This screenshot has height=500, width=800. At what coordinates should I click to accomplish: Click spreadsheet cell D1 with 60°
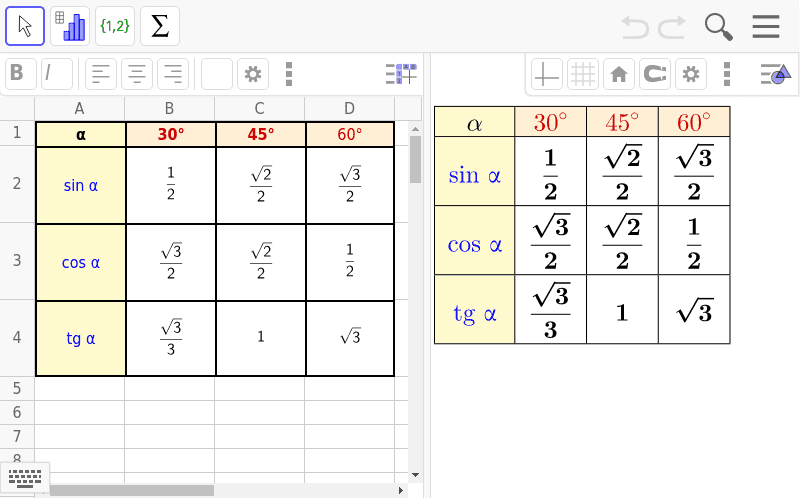(350, 134)
